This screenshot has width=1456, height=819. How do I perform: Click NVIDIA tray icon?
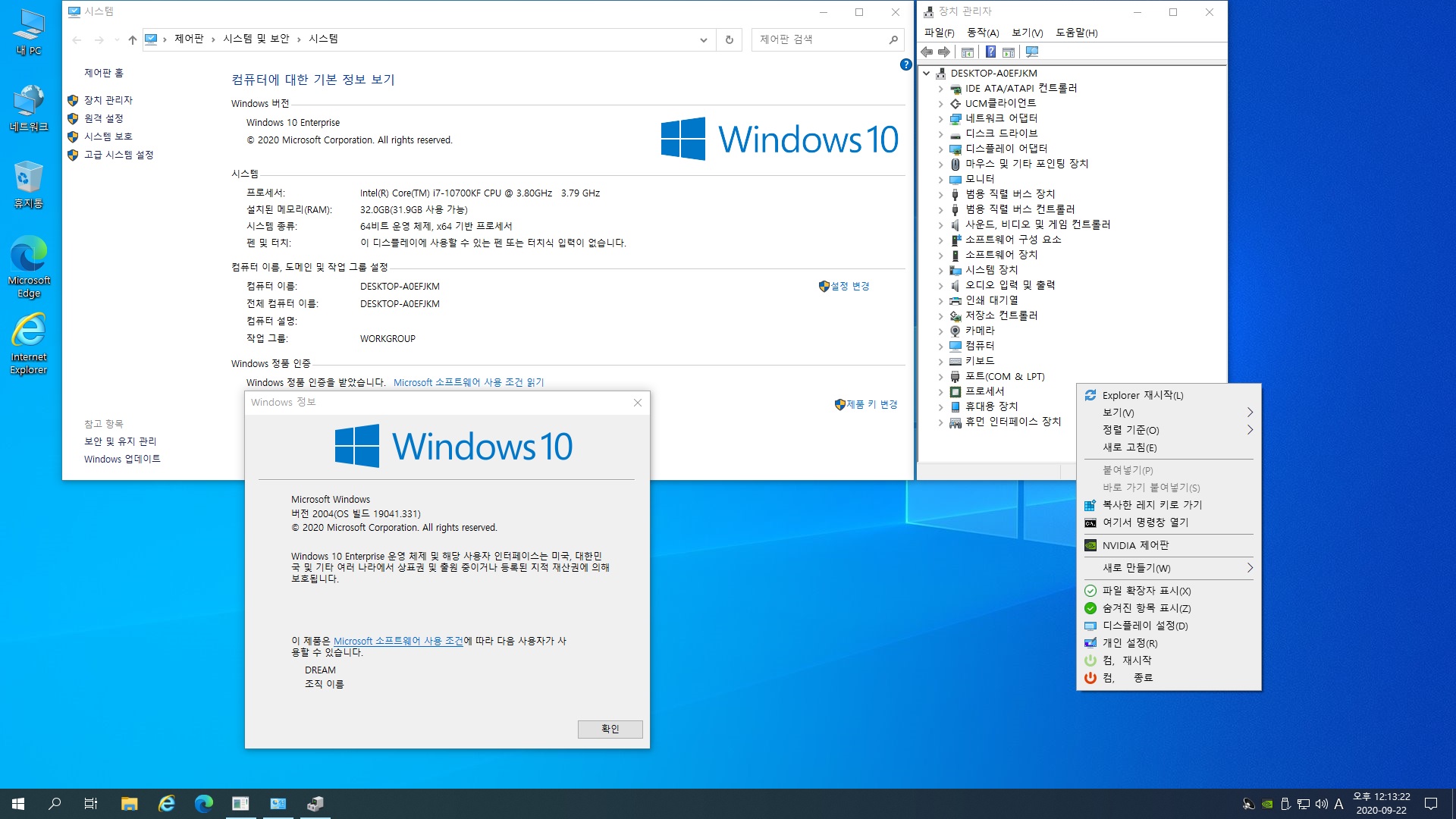click(x=1266, y=804)
